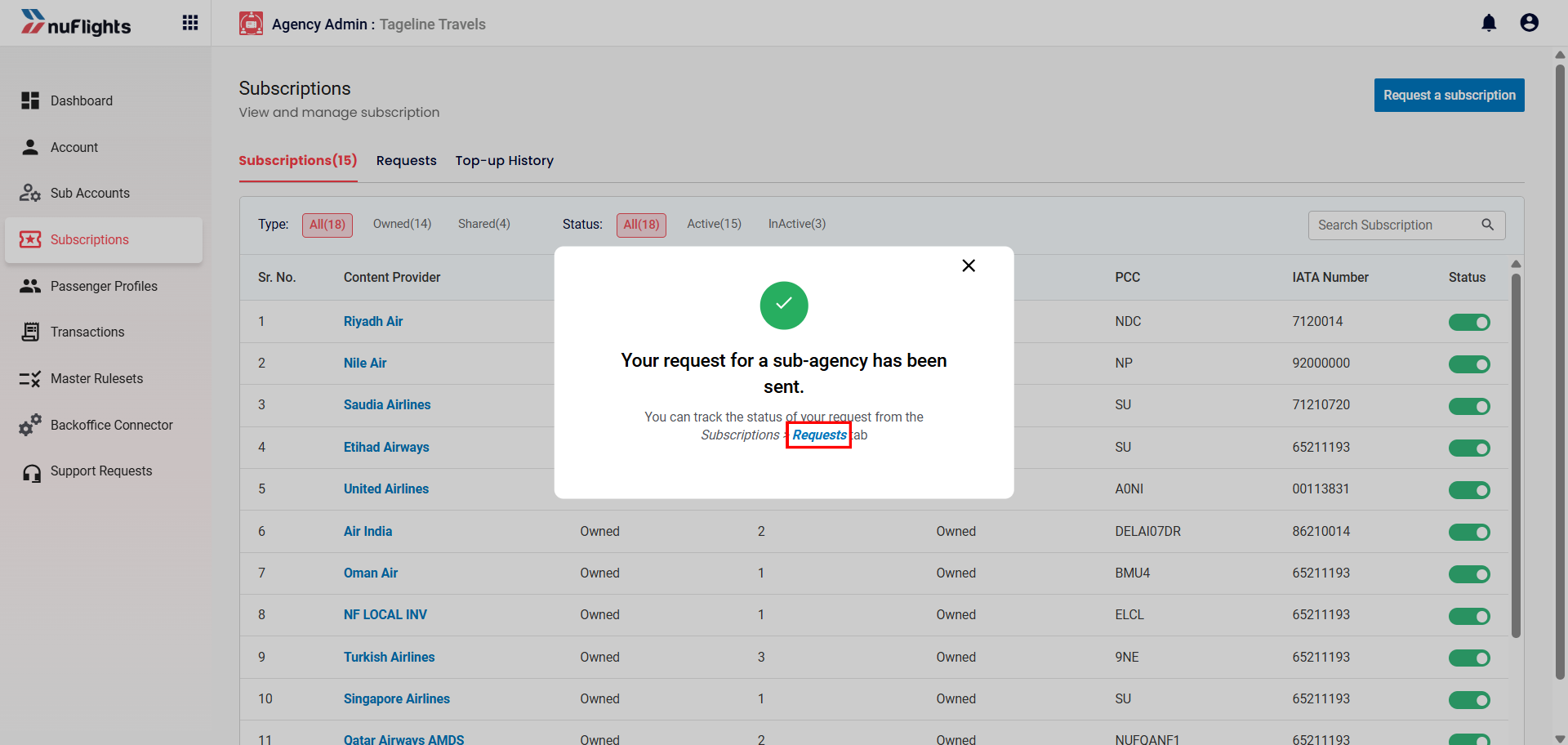Click the Transactions receipt icon
The width and height of the screenshot is (1568, 745).
[x=30, y=332]
